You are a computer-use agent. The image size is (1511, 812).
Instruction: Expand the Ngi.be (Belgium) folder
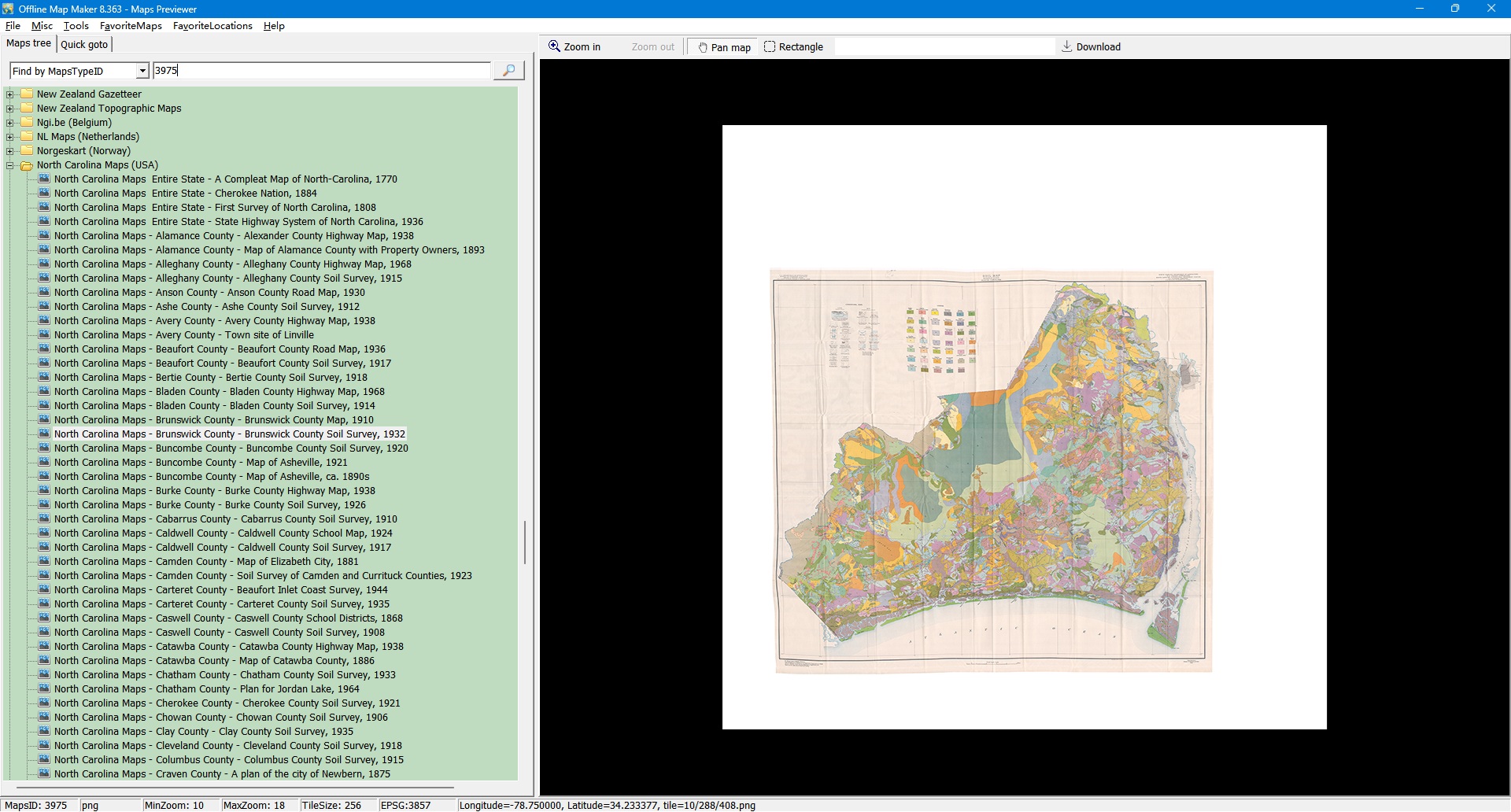click(10, 123)
